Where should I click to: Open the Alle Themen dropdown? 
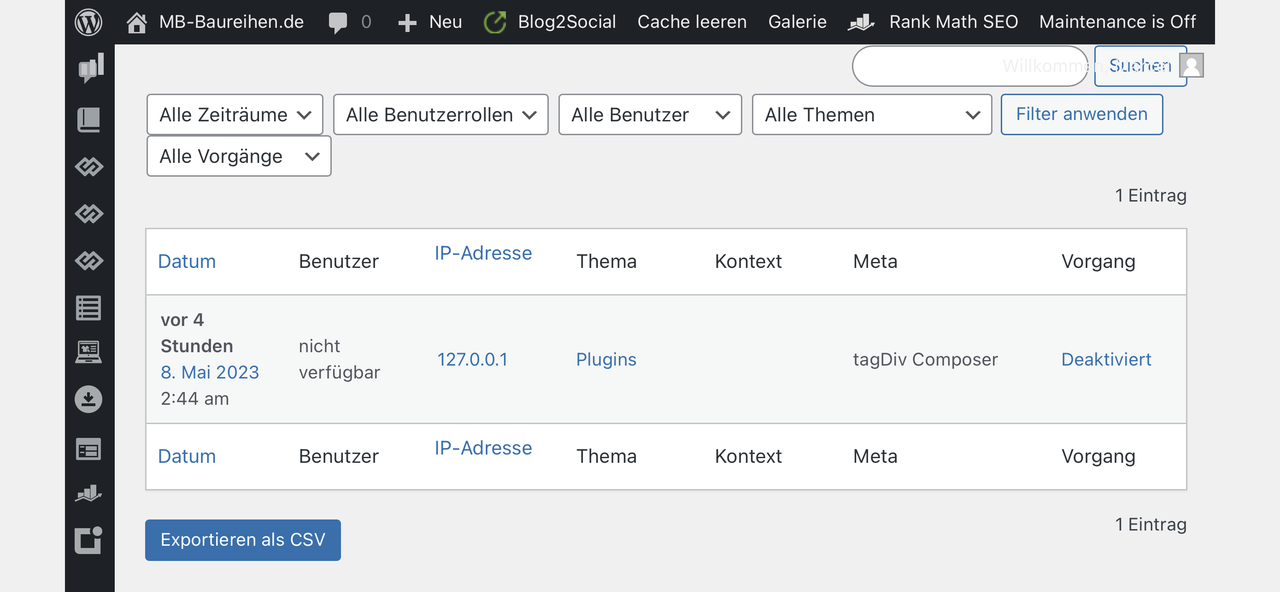(871, 115)
